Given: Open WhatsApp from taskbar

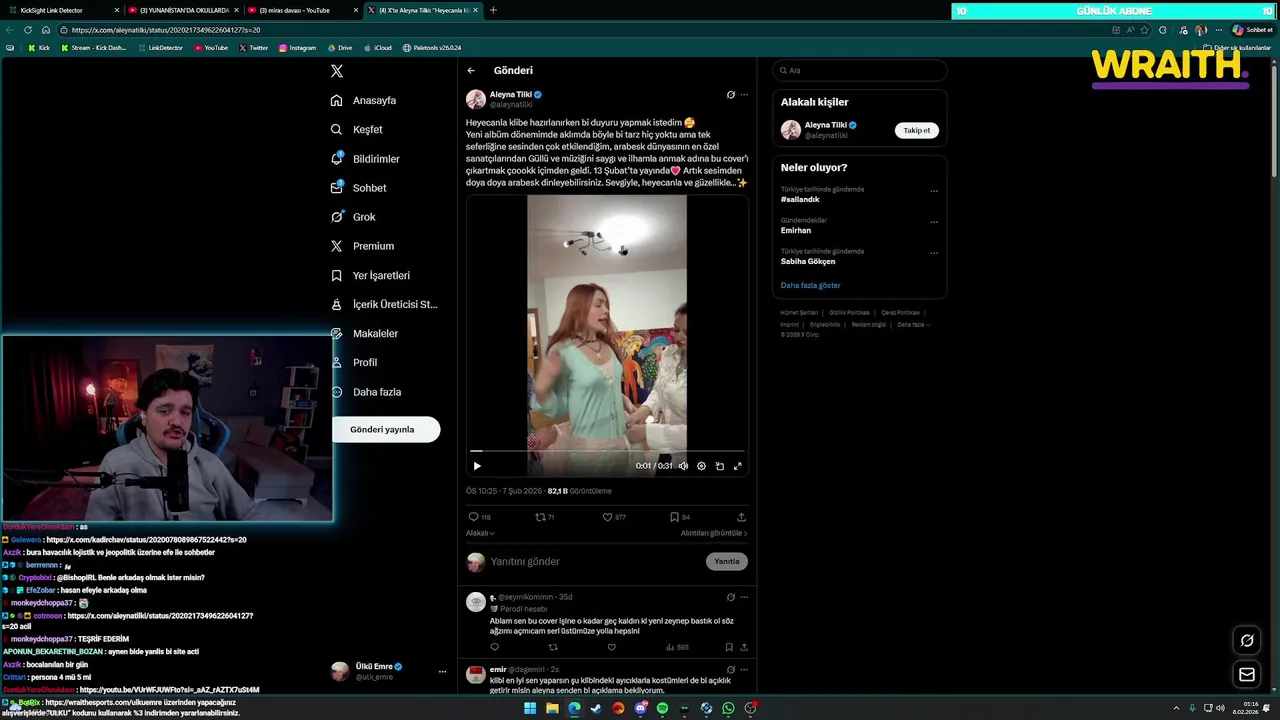Looking at the screenshot, I should pos(728,708).
